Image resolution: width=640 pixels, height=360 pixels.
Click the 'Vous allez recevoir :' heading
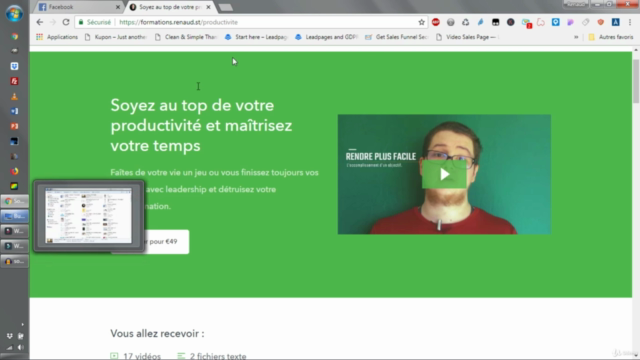click(157, 333)
